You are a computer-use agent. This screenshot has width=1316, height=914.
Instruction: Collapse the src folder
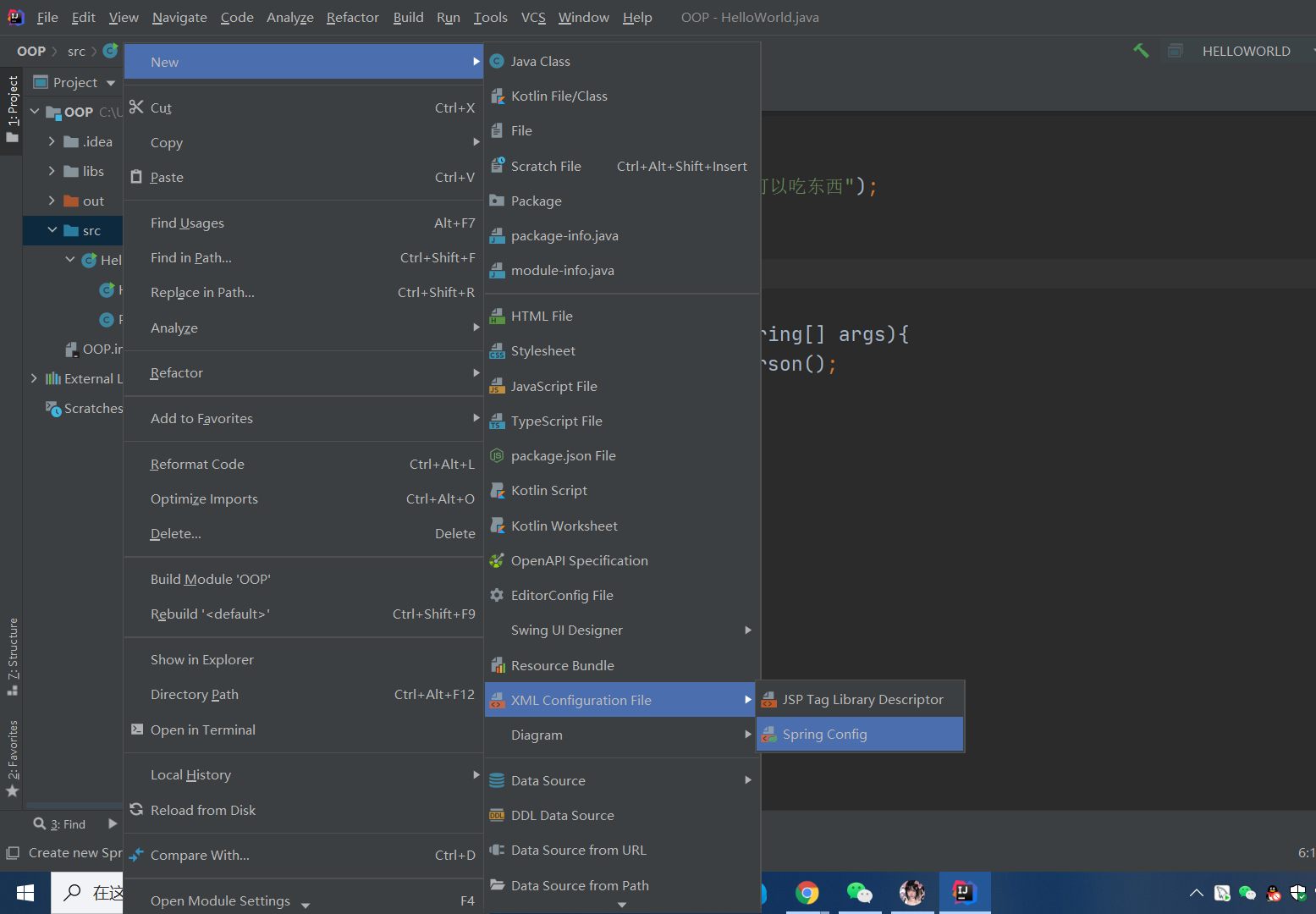(x=52, y=230)
